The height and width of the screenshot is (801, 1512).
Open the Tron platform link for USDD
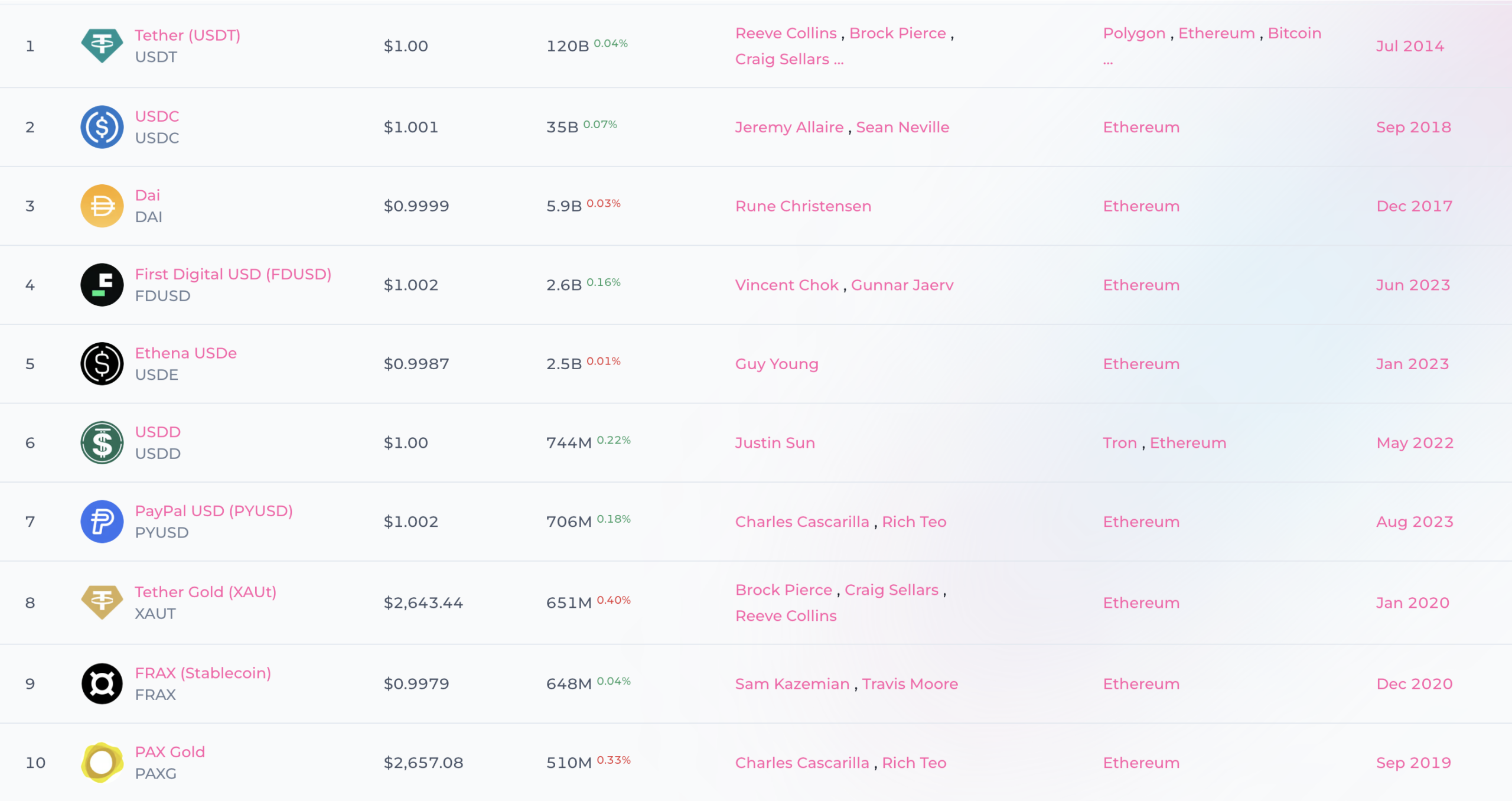tap(1120, 442)
